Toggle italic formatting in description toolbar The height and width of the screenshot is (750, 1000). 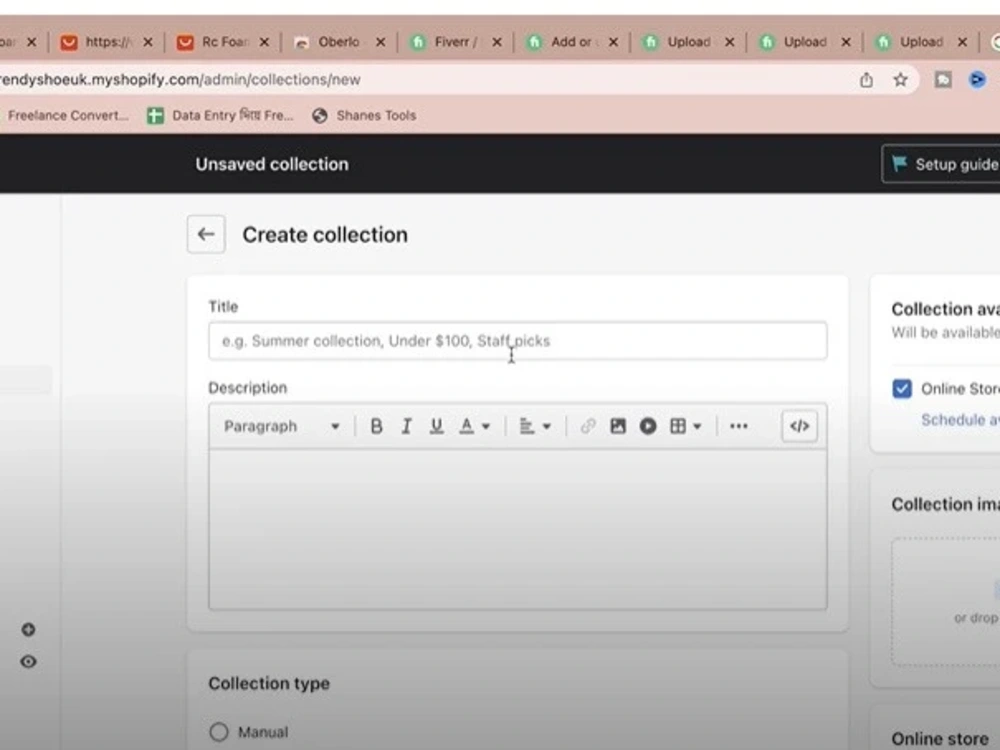(x=406, y=426)
